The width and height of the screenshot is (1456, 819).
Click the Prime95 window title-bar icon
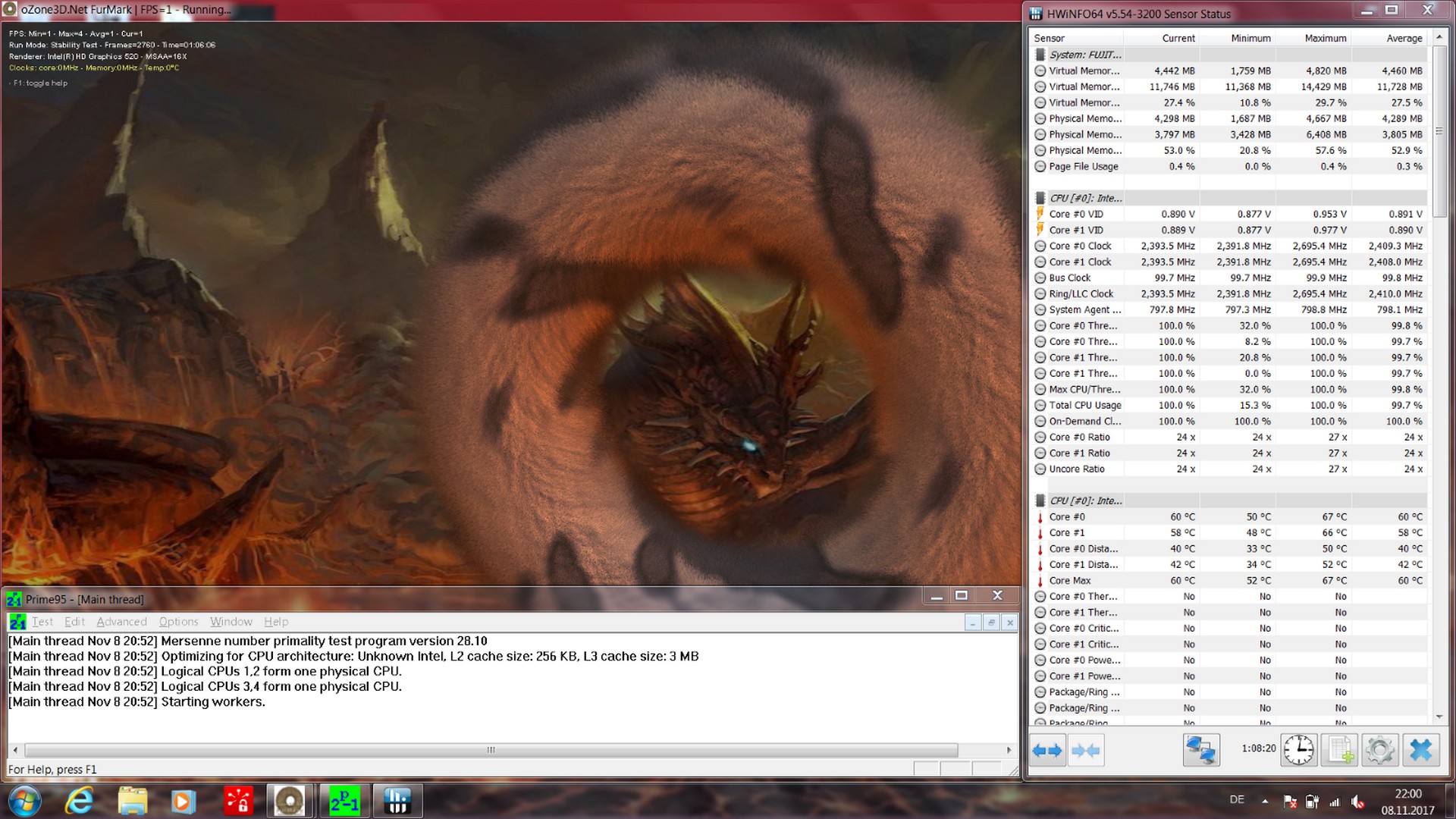pyautogui.click(x=14, y=599)
